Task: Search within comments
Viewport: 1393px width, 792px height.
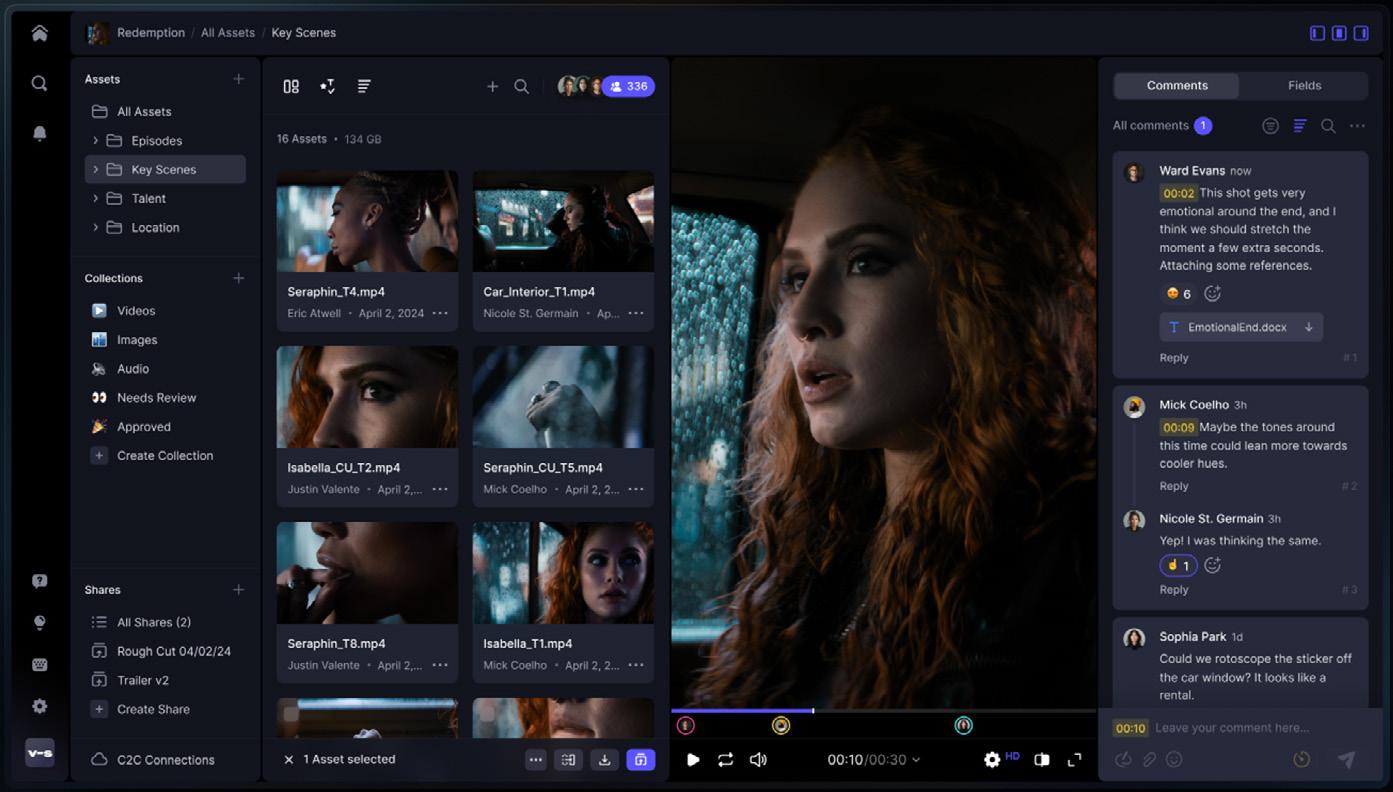Action: (x=1328, y=126)
